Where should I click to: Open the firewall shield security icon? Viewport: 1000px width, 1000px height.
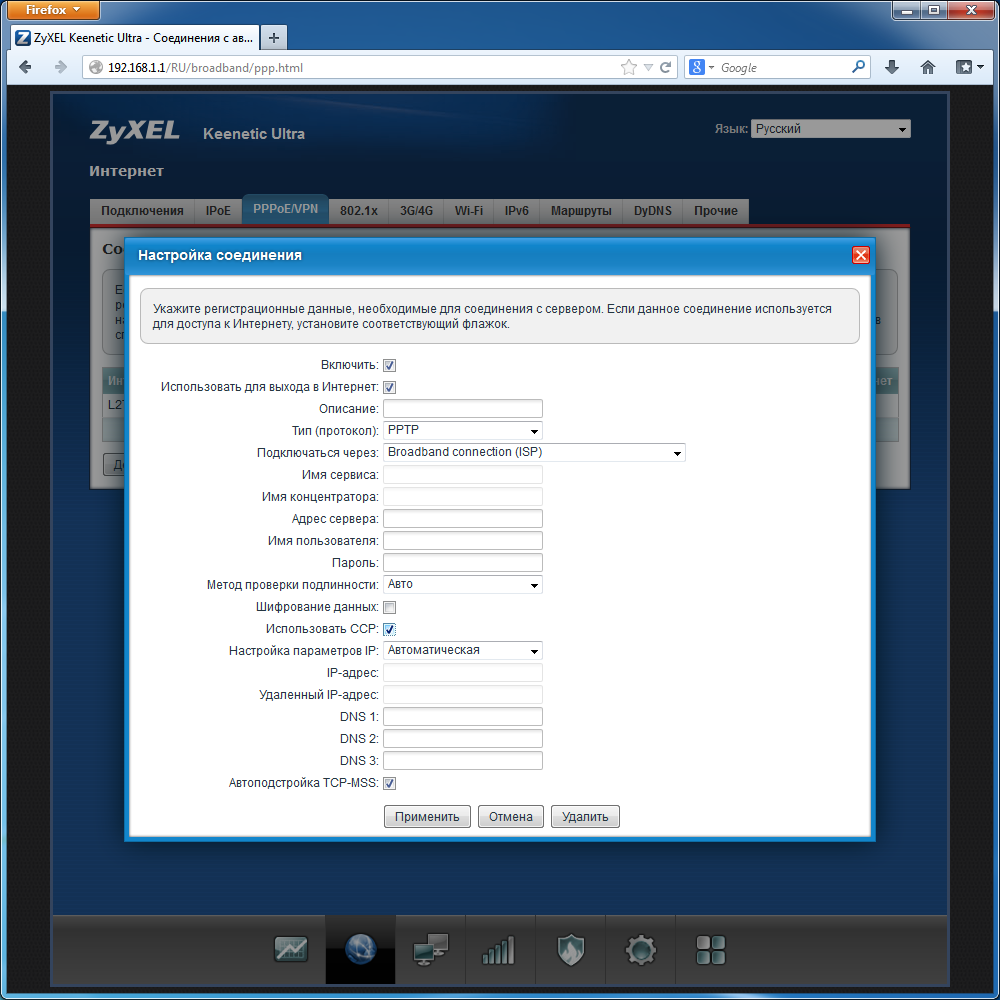[x=569, y=950]
